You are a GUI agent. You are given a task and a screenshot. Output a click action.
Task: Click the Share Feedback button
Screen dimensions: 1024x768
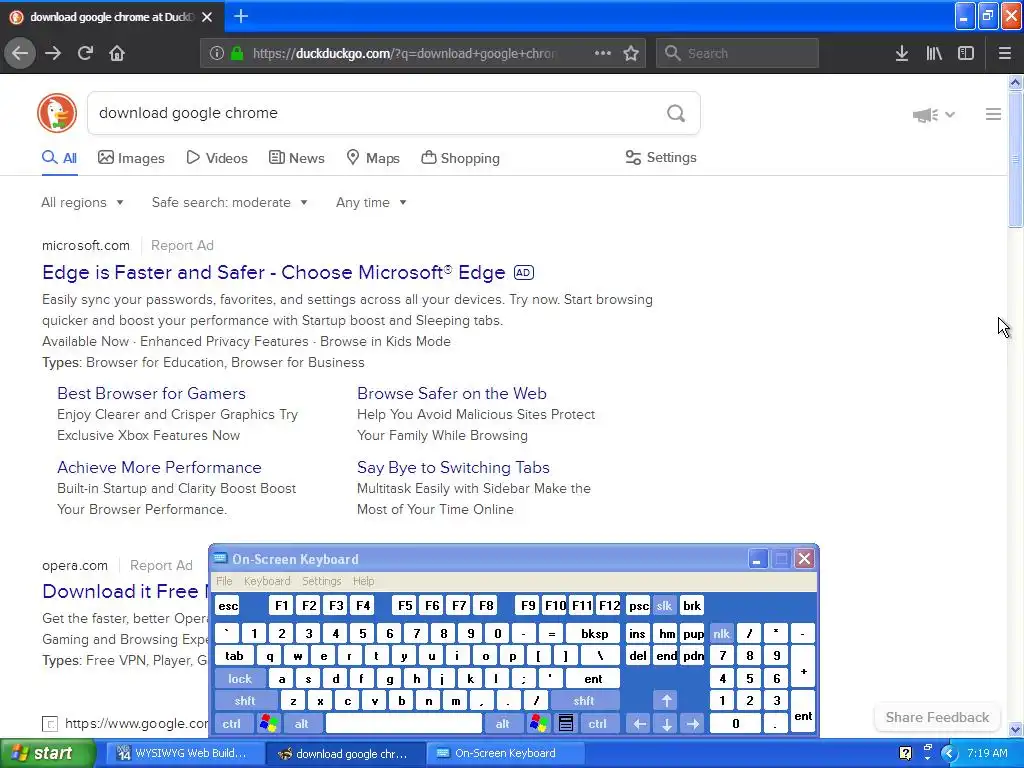point(937,717)
